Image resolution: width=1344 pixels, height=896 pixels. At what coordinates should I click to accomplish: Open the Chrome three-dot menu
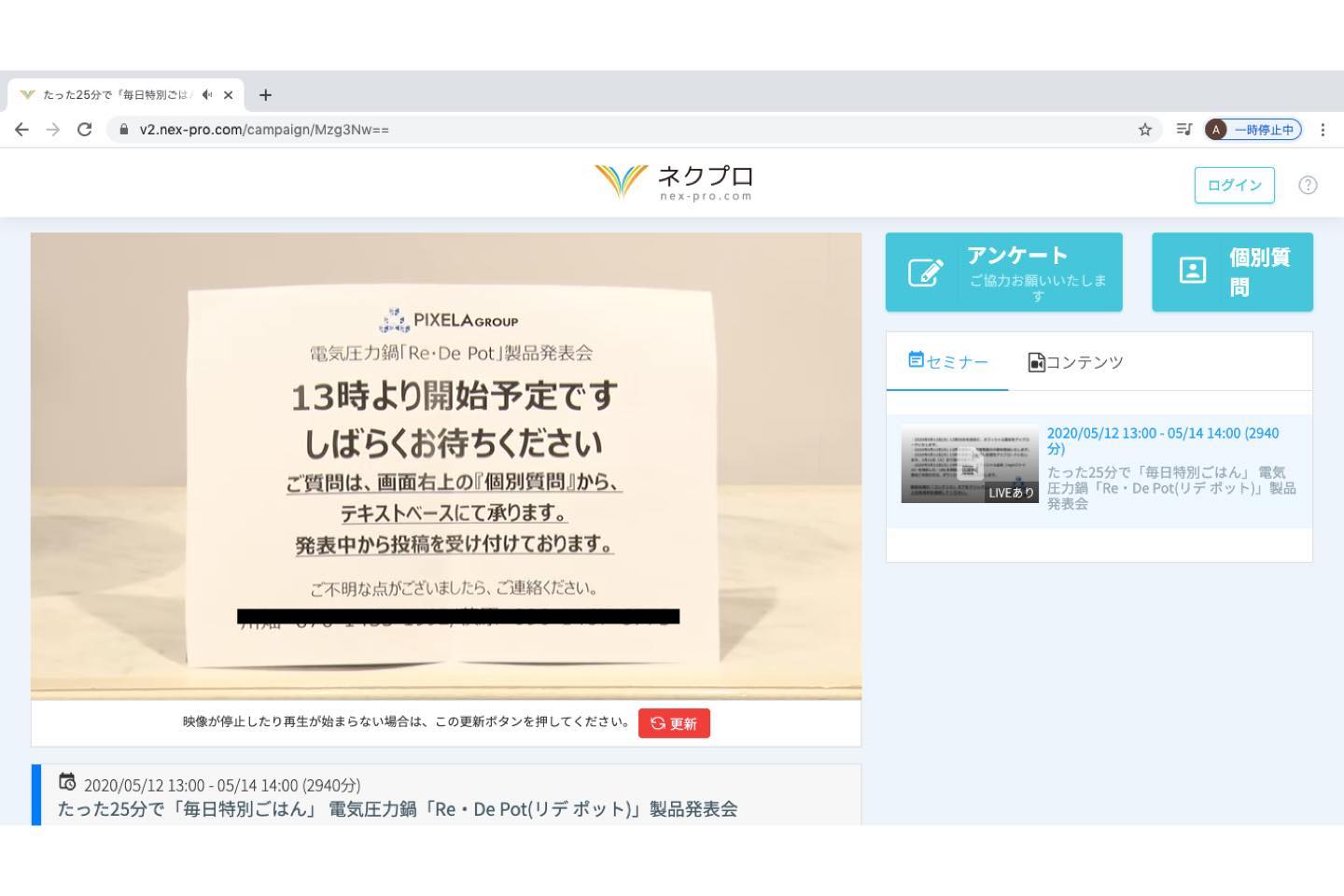[1323, 130]
